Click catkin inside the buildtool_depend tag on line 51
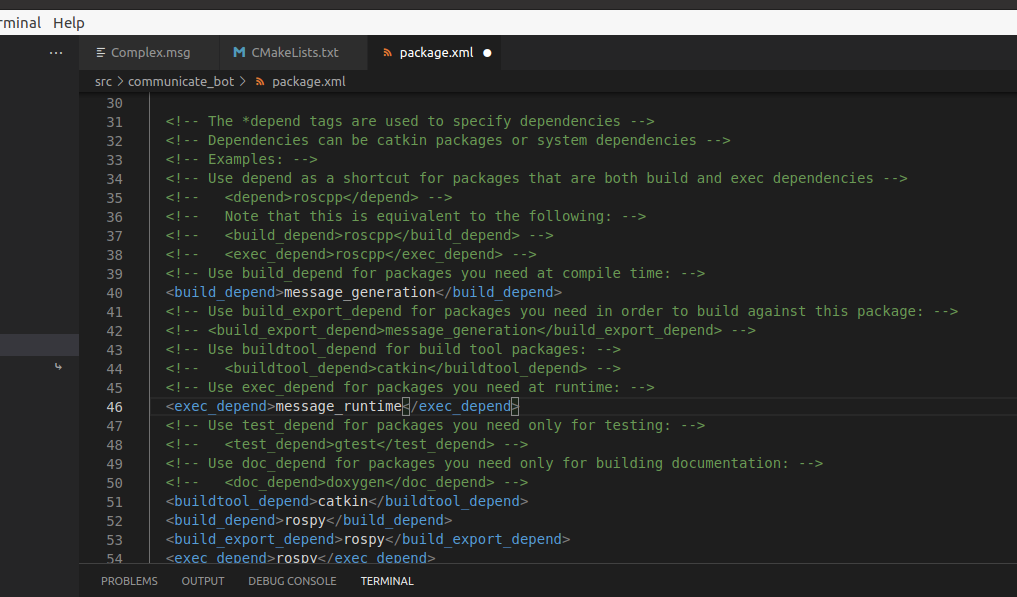Image resolution: width=1017 pixels, height=597 pixels. click(x=343, y=502)
